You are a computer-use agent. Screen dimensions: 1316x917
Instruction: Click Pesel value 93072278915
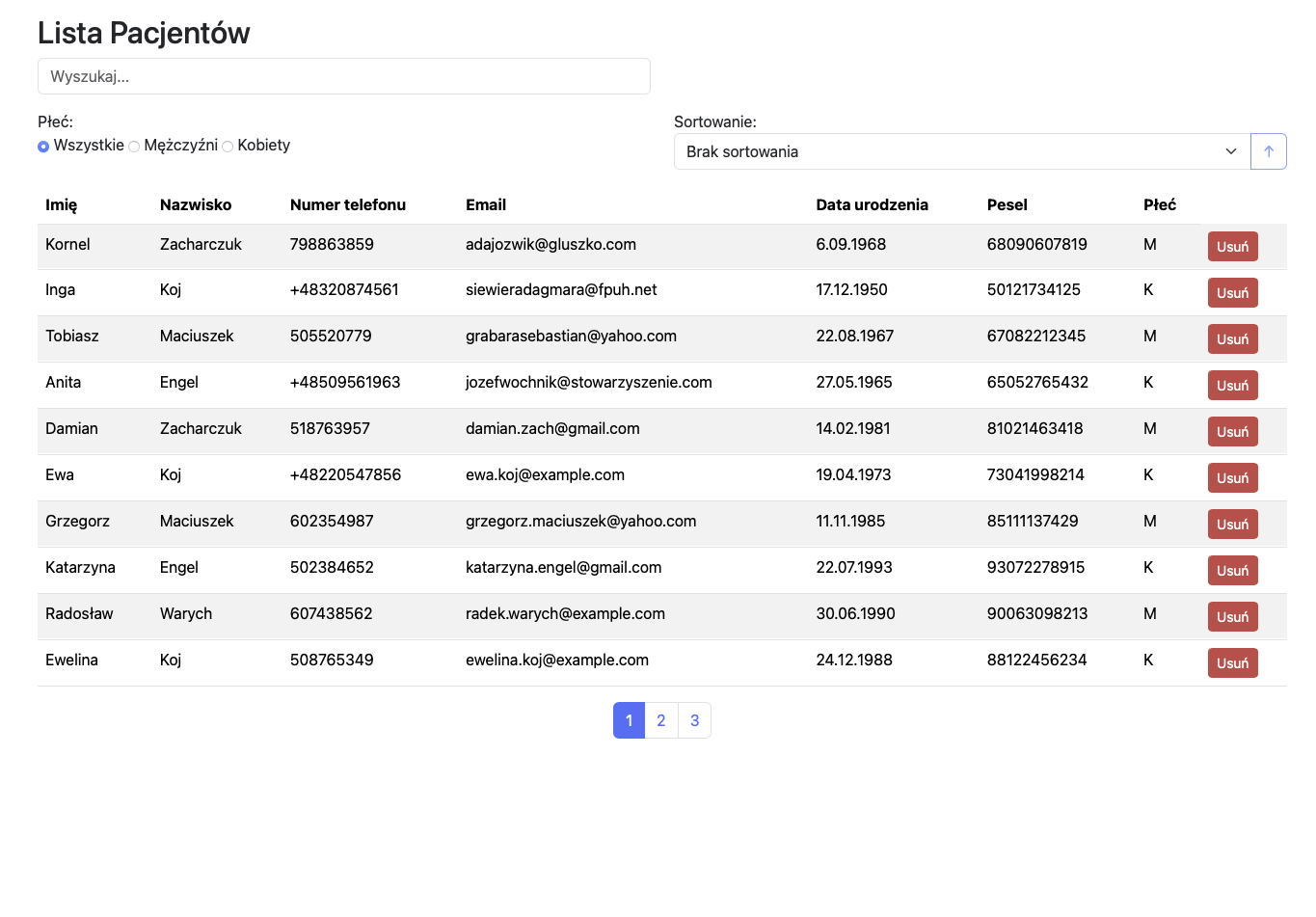(1035, 567)
